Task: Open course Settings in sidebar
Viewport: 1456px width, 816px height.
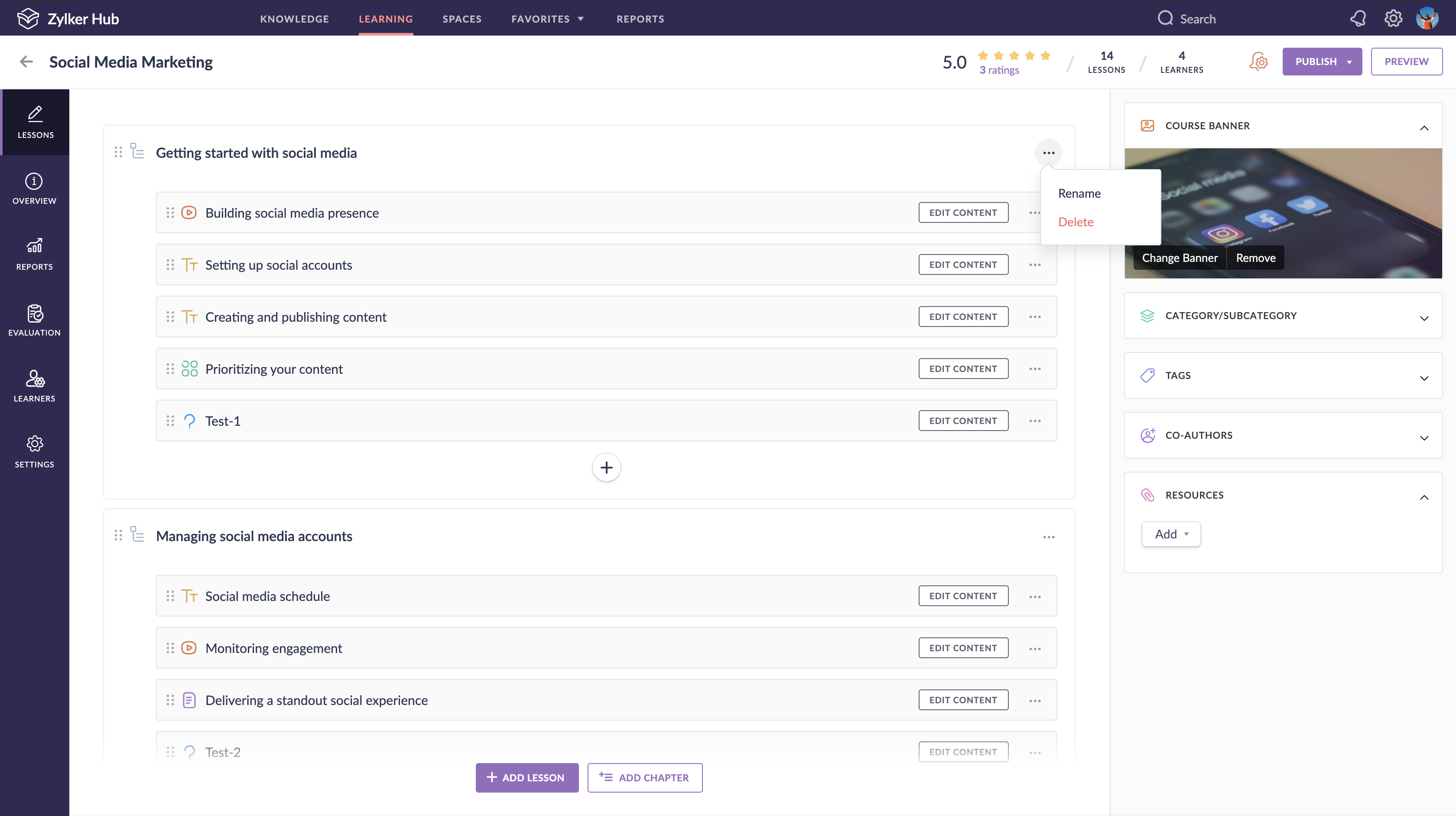Action: pos(35,452)
